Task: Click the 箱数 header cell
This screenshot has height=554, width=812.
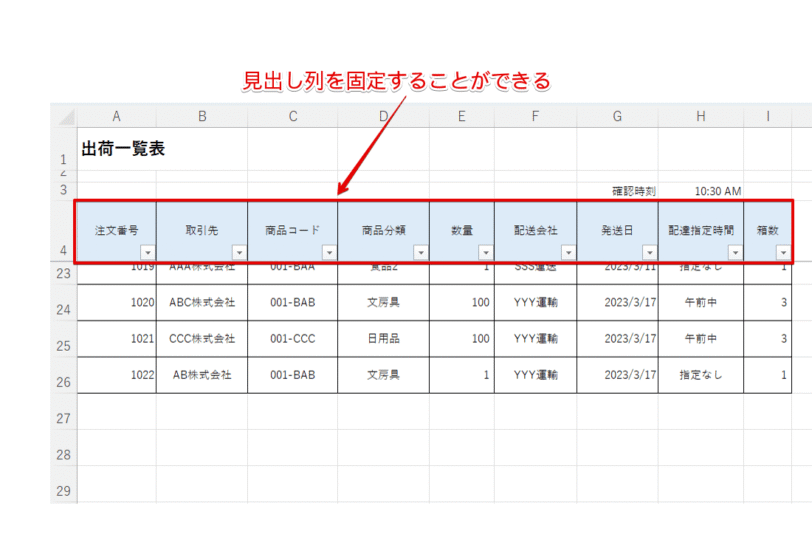Action: click(x=767, y=231)
